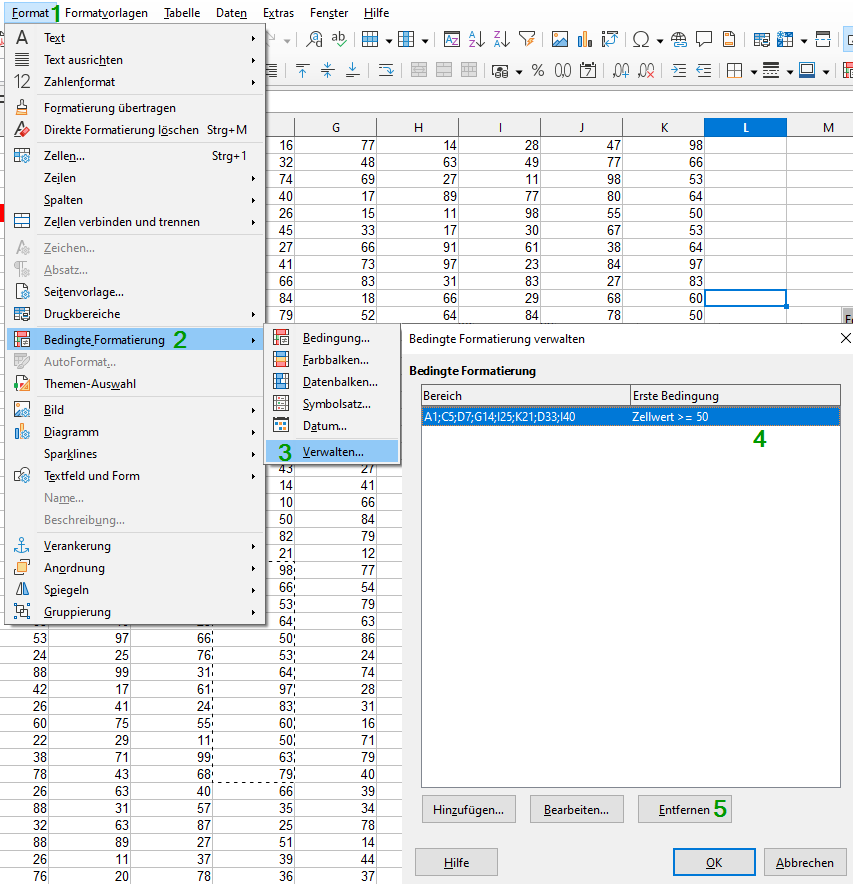Choose the Farbbalken... menu entry
853x884 pixels.
pos(335,360)
